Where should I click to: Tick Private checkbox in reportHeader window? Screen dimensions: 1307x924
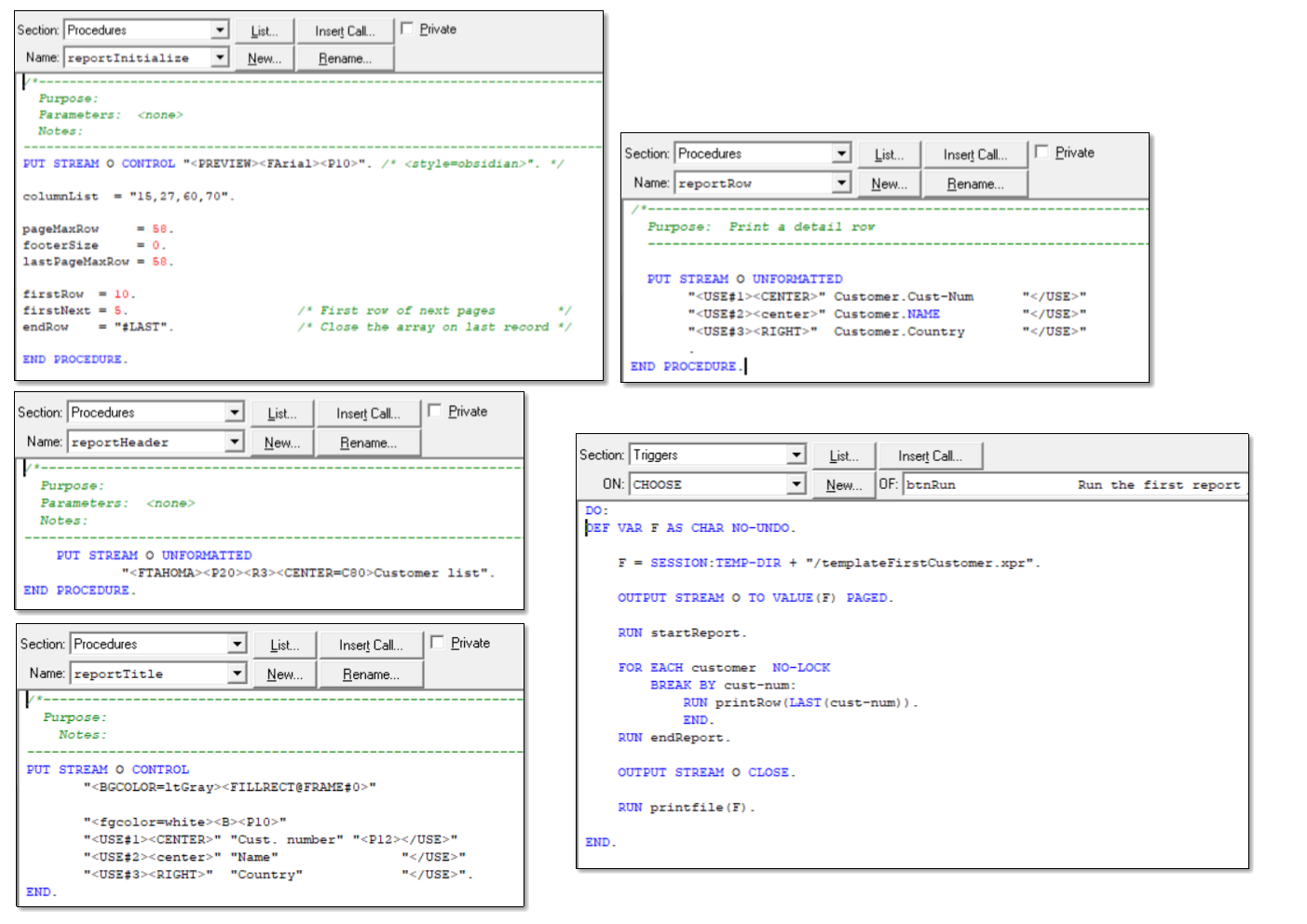pos(435,411)
